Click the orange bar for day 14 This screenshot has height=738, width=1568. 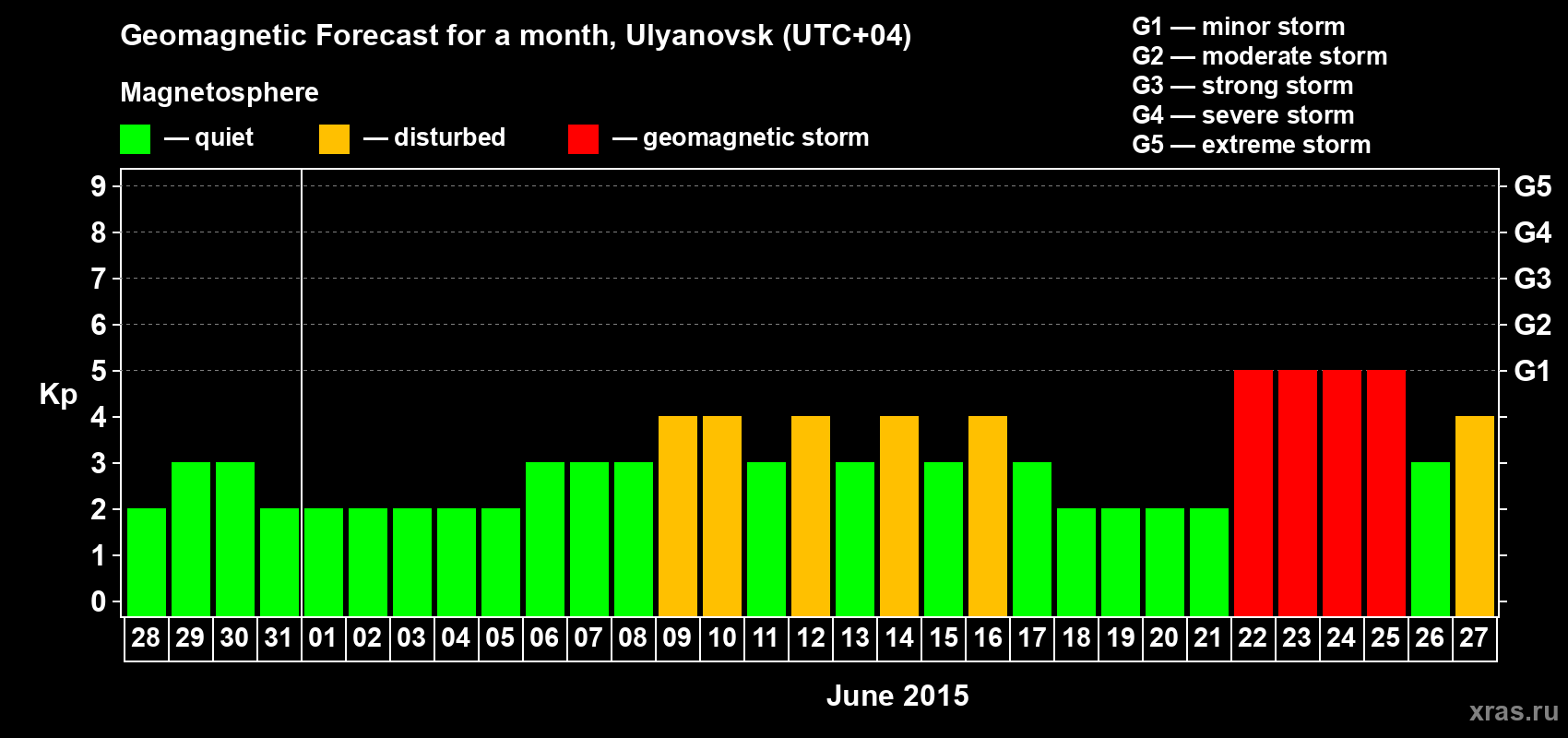[x=899, y=516]
